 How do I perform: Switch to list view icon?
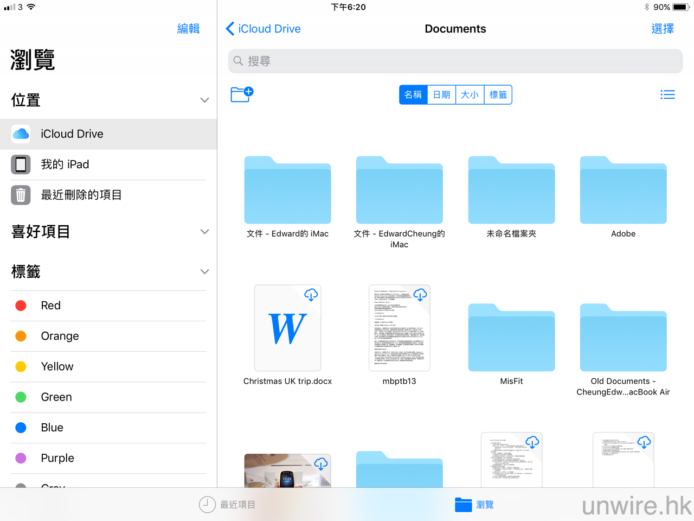pyautogui.click(x=667, y=95)
